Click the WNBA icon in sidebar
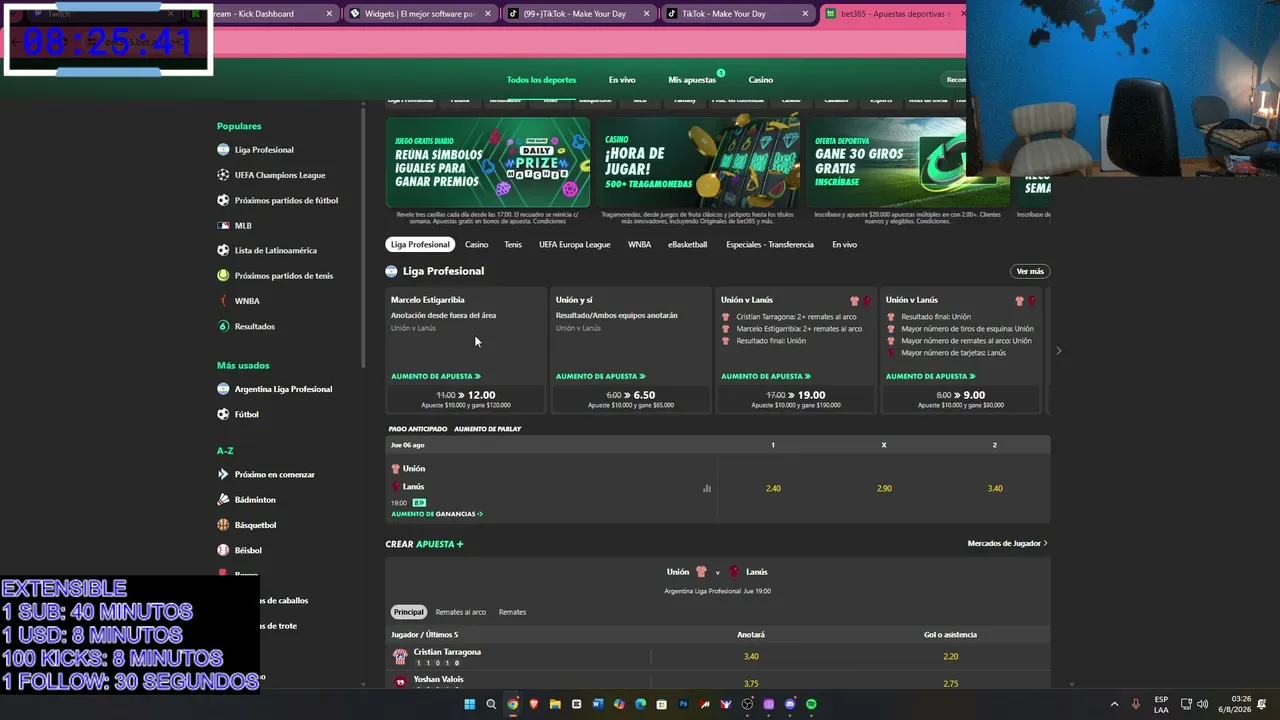This screenshot has height=720, width=1280. 223,301
